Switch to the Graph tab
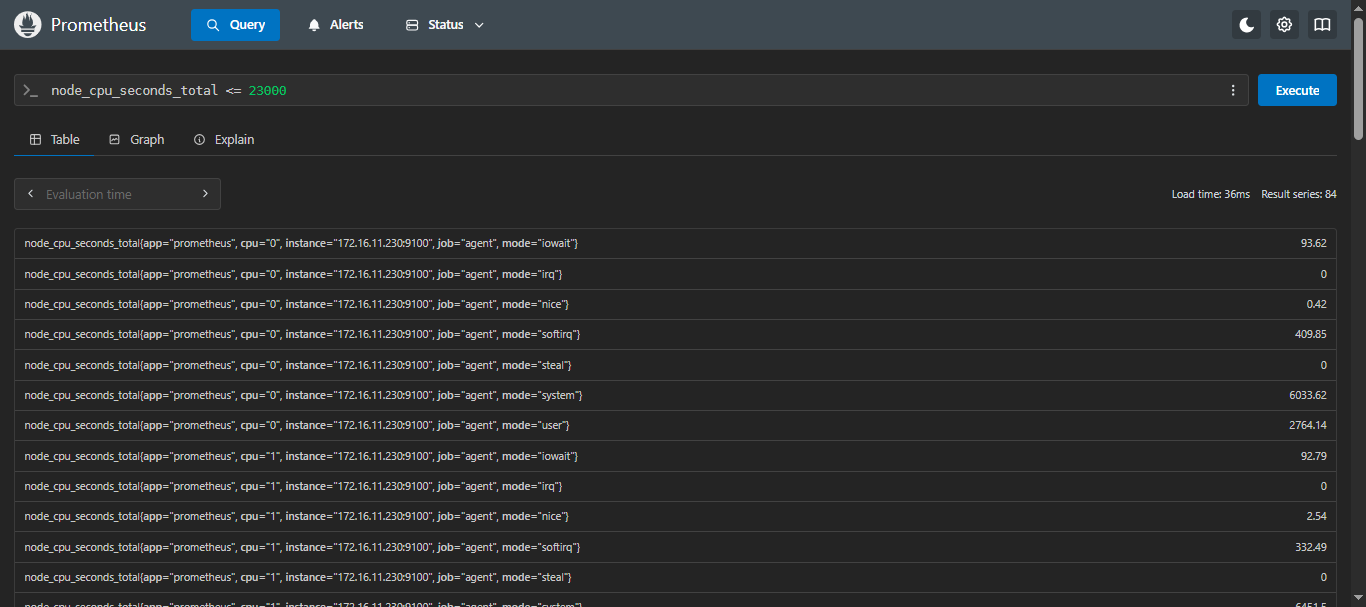 (136, 139)
